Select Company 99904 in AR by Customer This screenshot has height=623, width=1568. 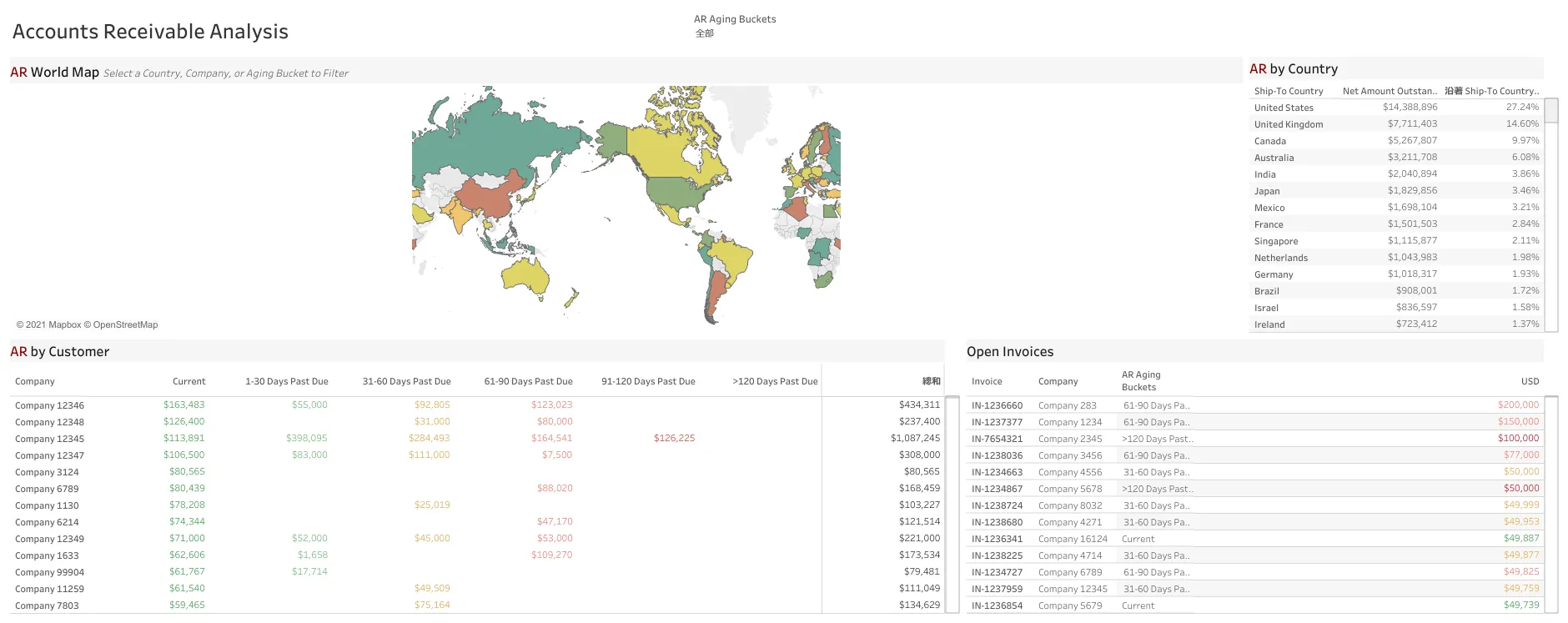click(x=49, y=572)
